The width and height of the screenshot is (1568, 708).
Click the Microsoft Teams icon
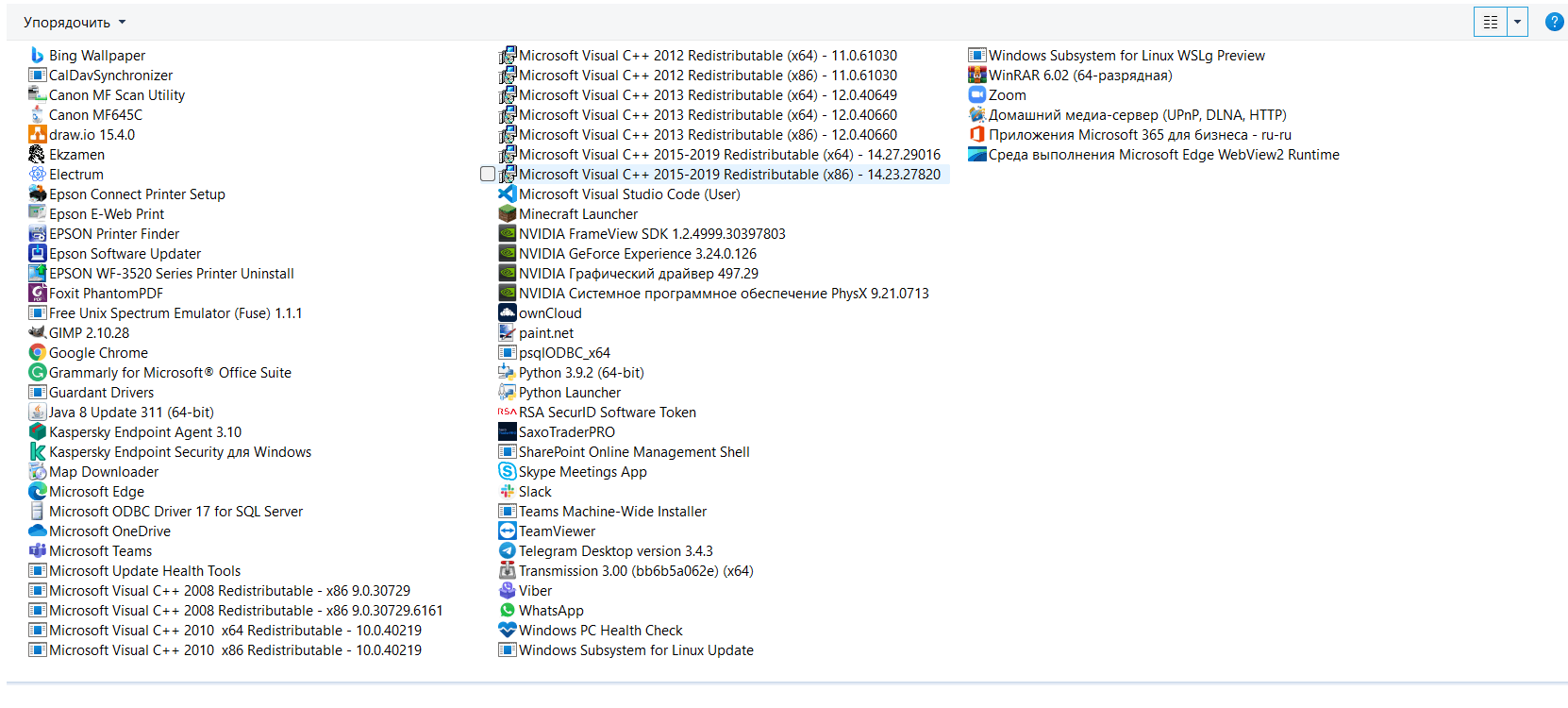point(38,551)
